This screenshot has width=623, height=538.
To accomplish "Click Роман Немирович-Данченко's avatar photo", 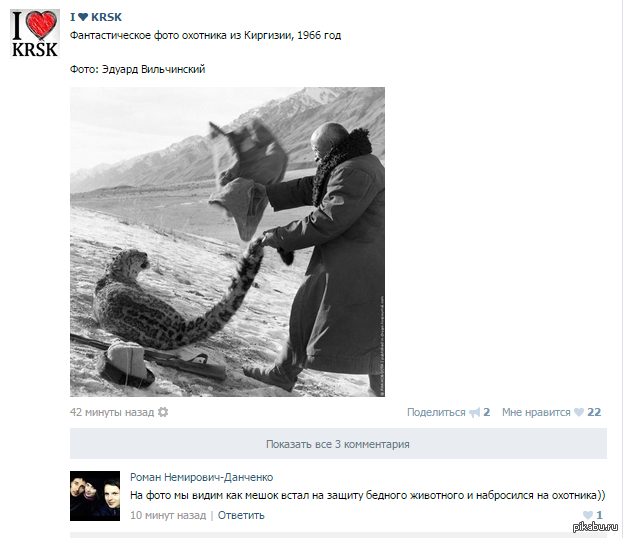I will coord(95,496).
